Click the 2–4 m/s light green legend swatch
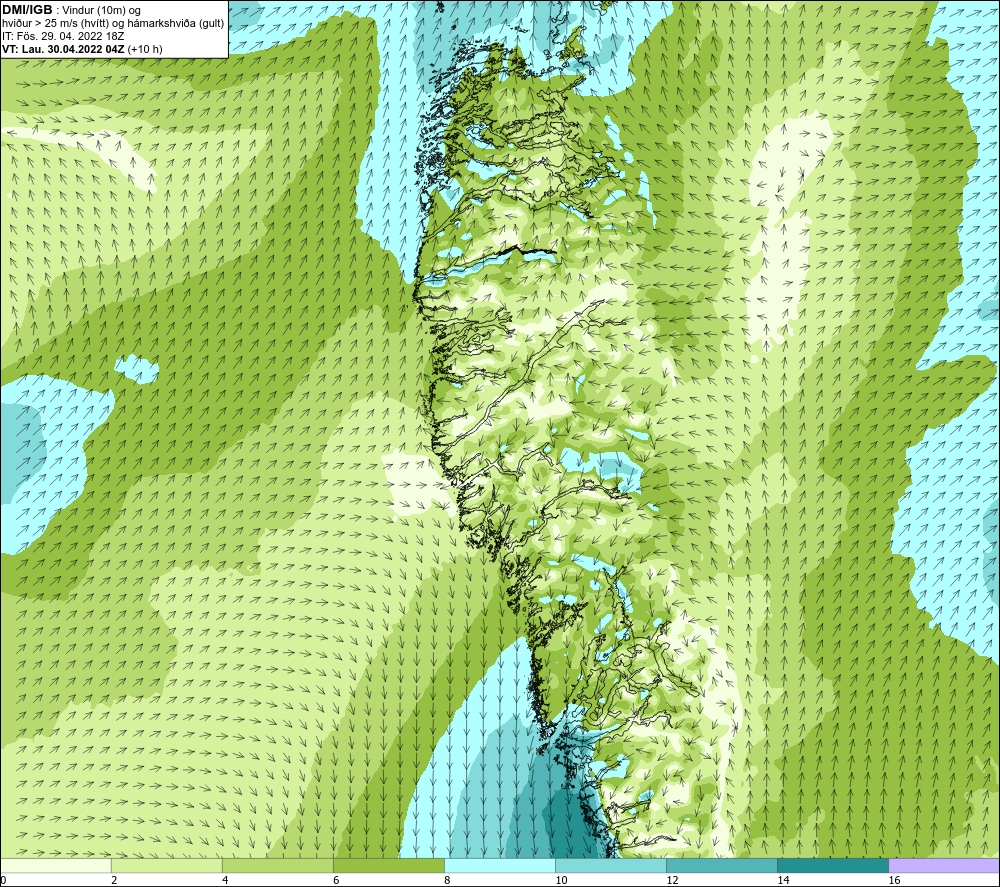Screen dimensions: 1000x887 click(167, 865)
